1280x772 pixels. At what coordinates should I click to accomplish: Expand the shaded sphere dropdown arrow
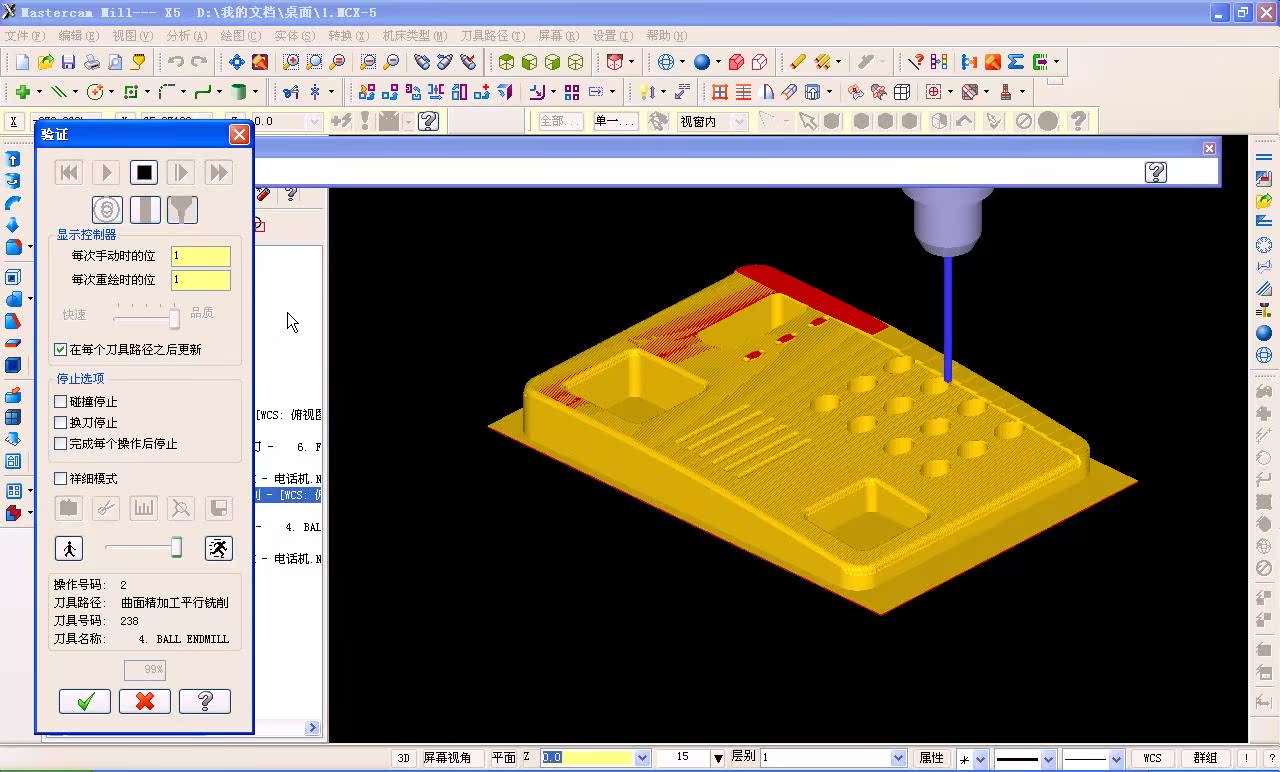tap(718, 62)
